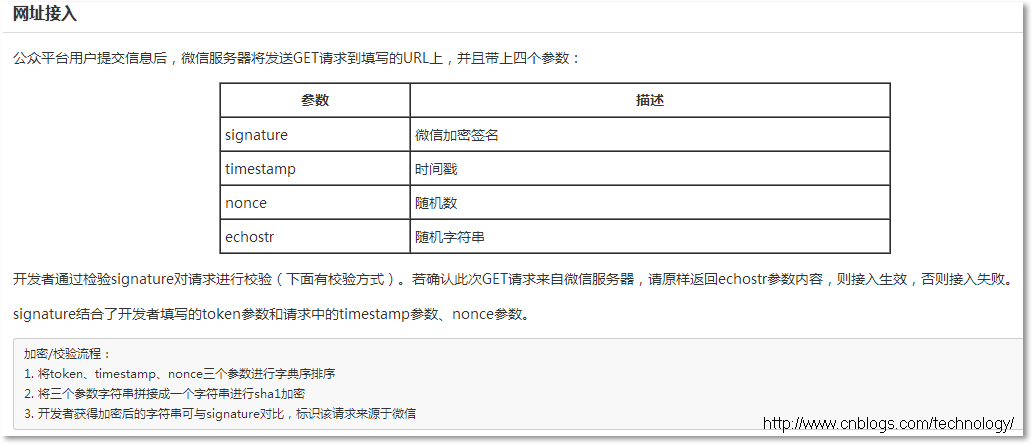Select the 参数 table column header
Image resolution: width=1032 pixels, height=444 pixels.
click(x=315, y=100)
